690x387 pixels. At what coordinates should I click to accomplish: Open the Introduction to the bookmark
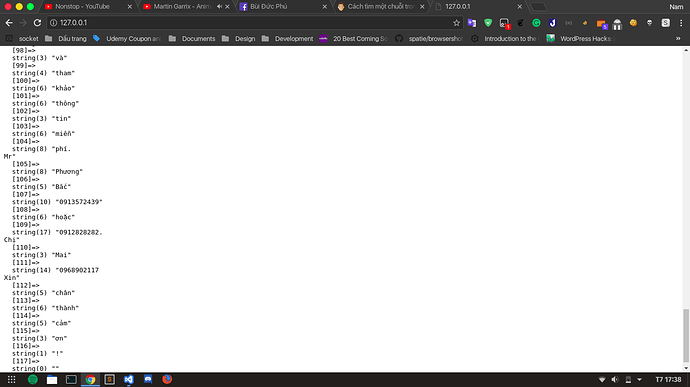coord(505,39)
